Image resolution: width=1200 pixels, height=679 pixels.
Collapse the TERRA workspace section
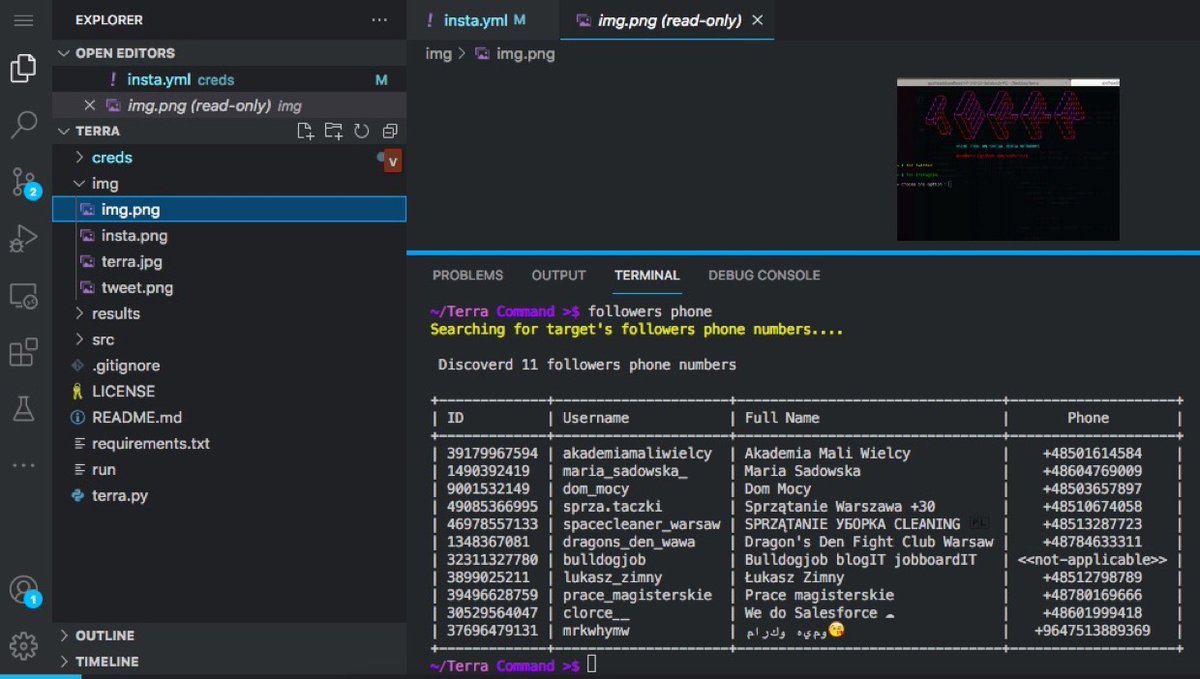coord(66,131)
